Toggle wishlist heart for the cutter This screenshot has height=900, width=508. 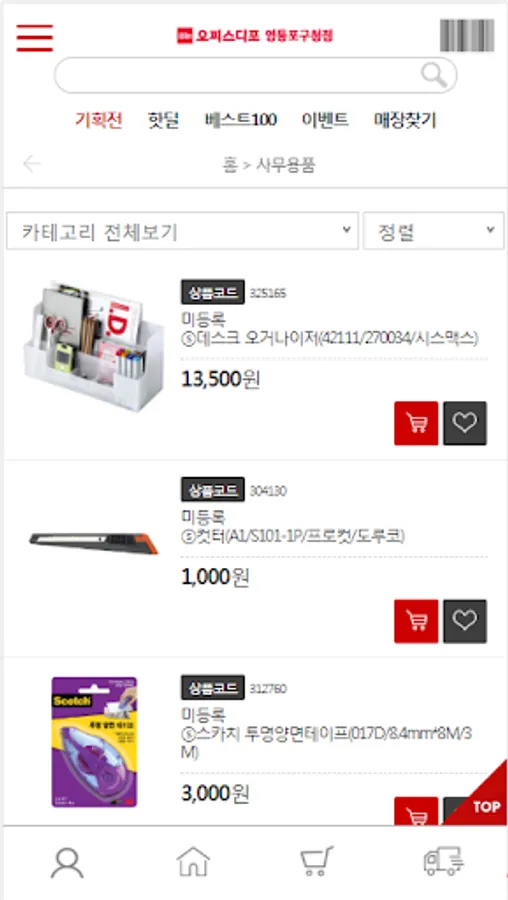(x=465, y=621)
